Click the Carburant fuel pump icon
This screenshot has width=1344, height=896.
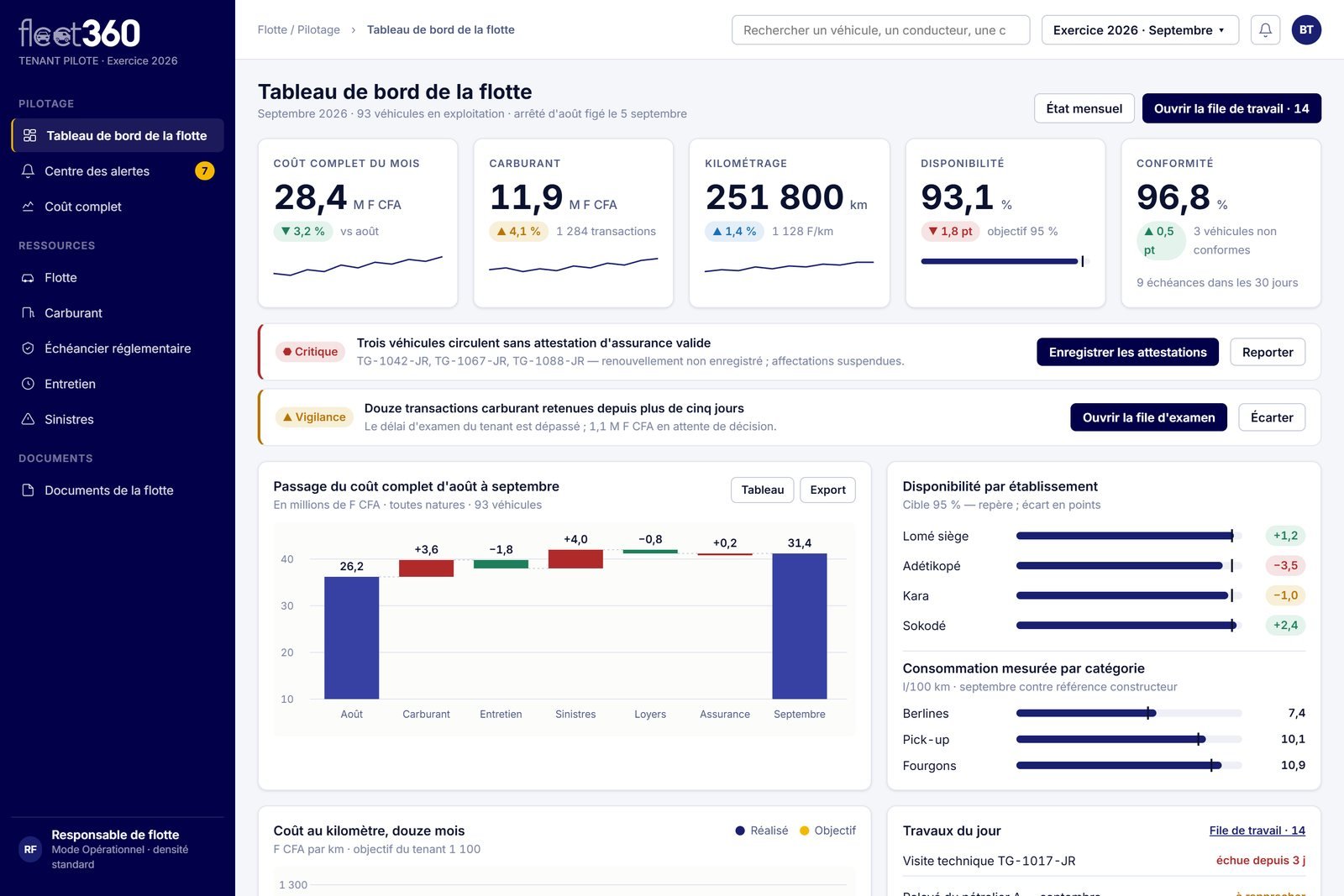(x=28, y=313)
